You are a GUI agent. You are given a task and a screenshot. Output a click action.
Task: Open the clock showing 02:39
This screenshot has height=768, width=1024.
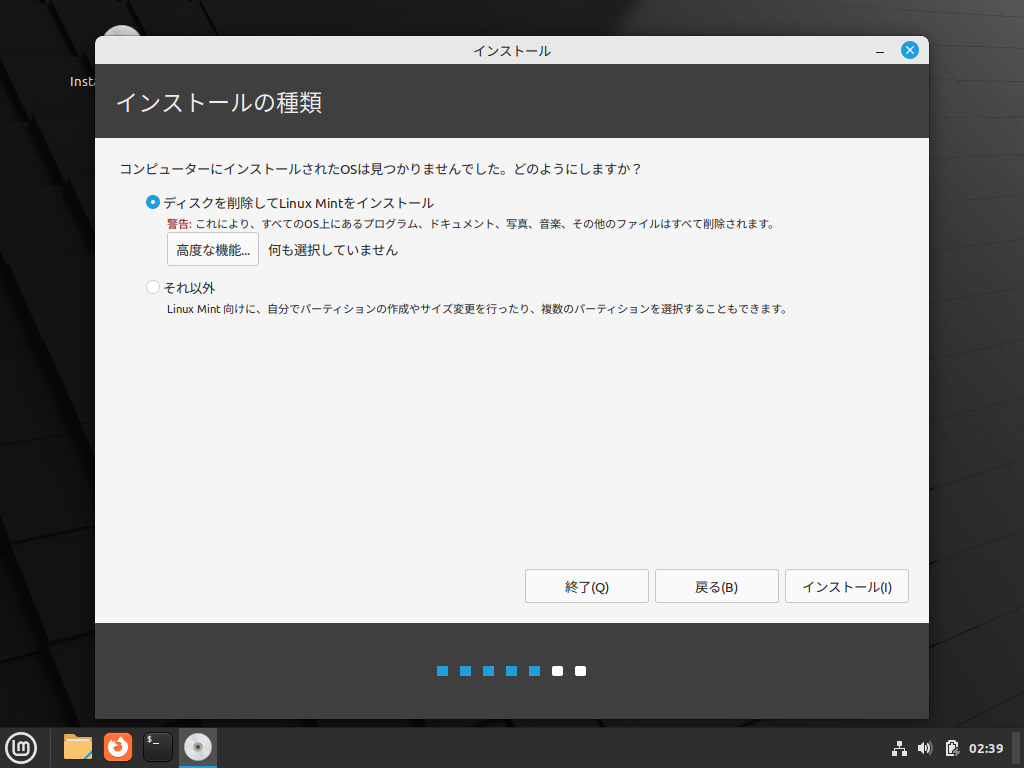[985, 748]
